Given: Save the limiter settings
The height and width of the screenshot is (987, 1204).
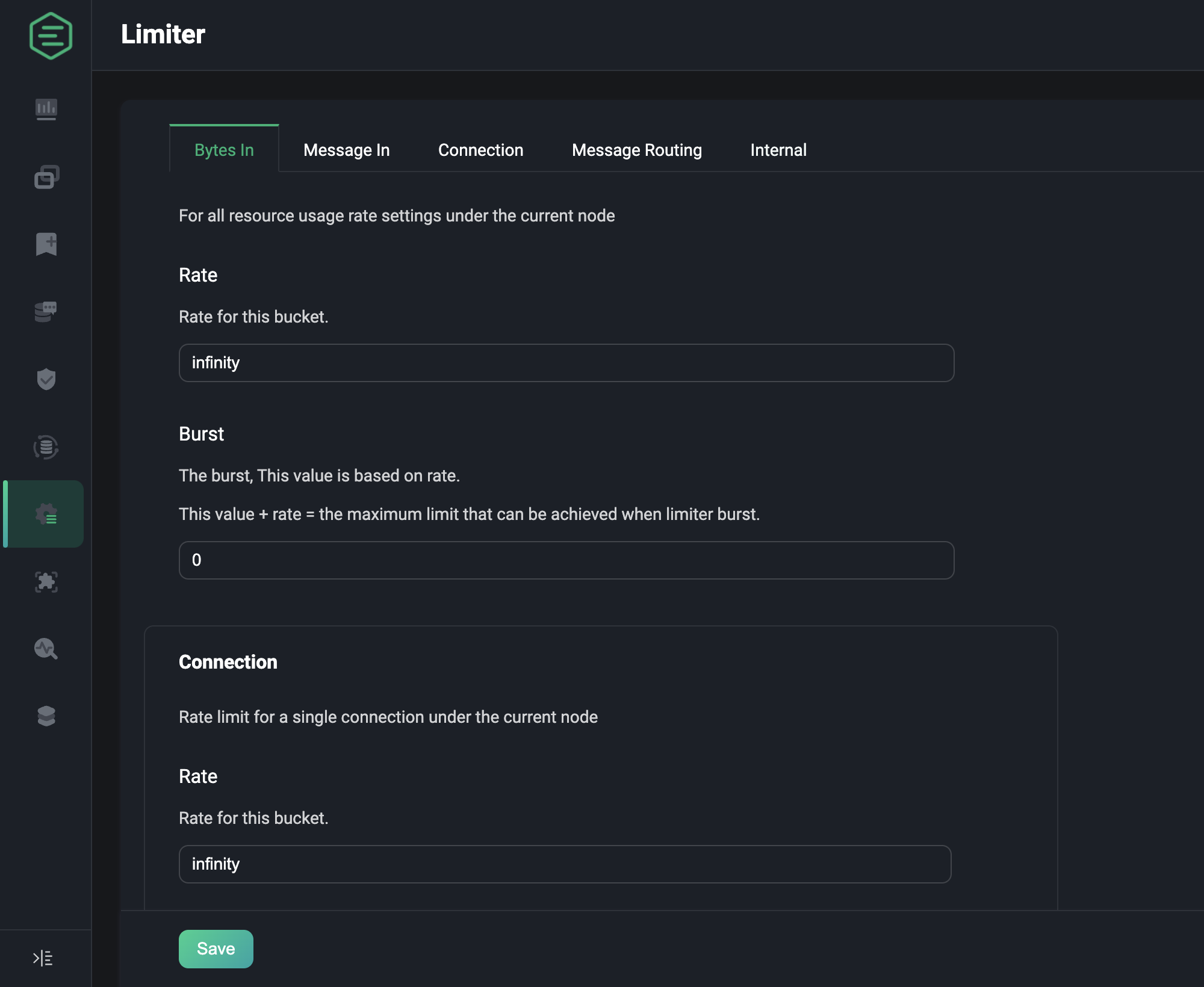Looking at the screenshot, I should coord(216,949).
